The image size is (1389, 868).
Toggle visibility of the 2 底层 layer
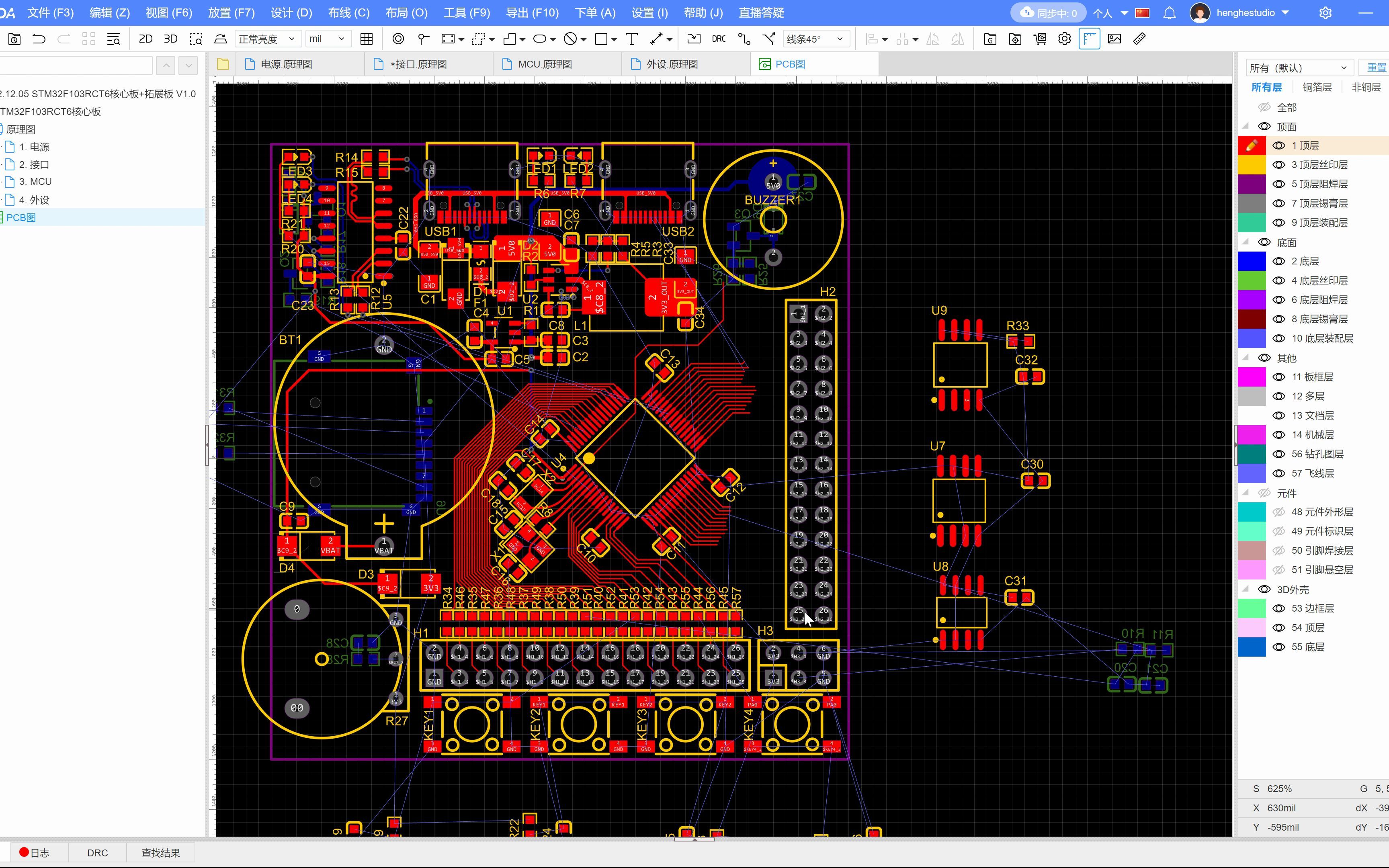click(1279, 261)
